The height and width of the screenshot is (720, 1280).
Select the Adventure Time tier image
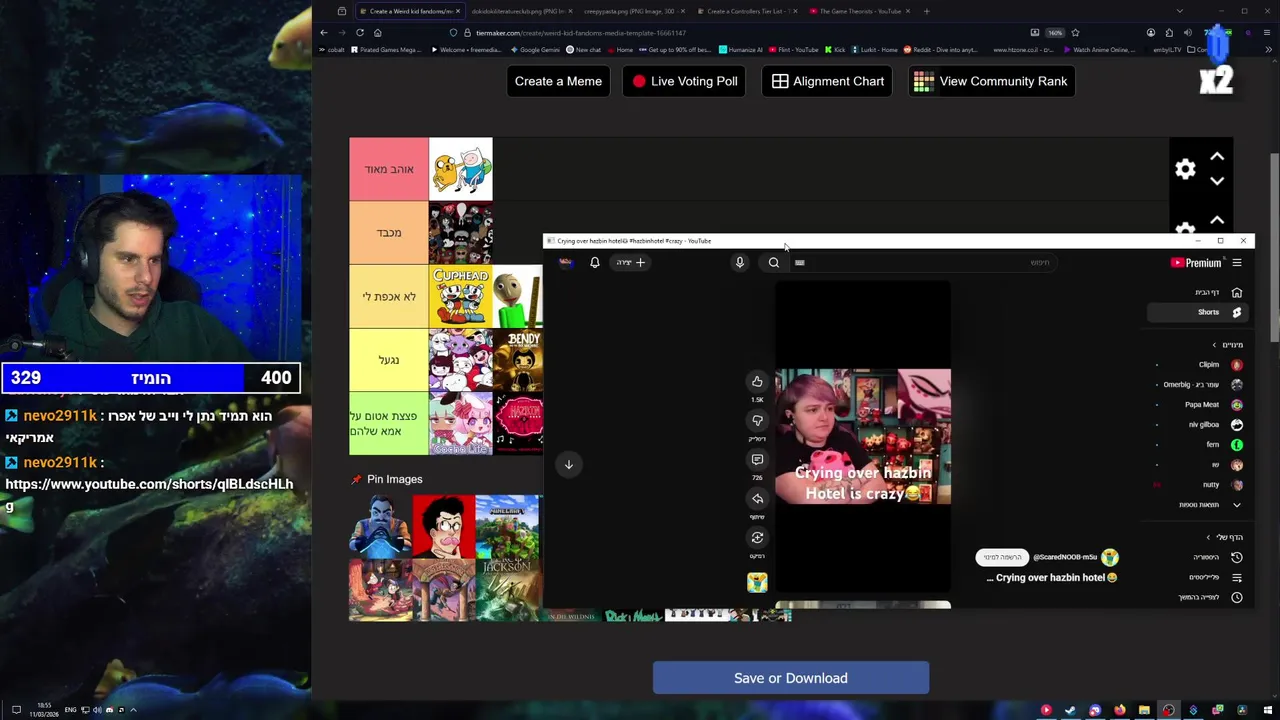[x=461, y=169]
